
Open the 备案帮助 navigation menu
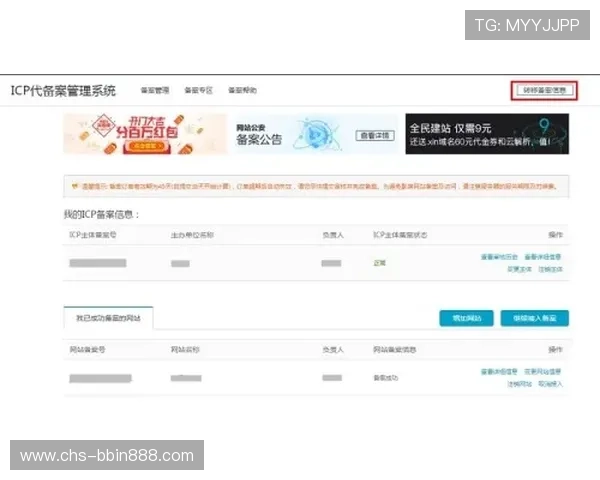(243, 90)
